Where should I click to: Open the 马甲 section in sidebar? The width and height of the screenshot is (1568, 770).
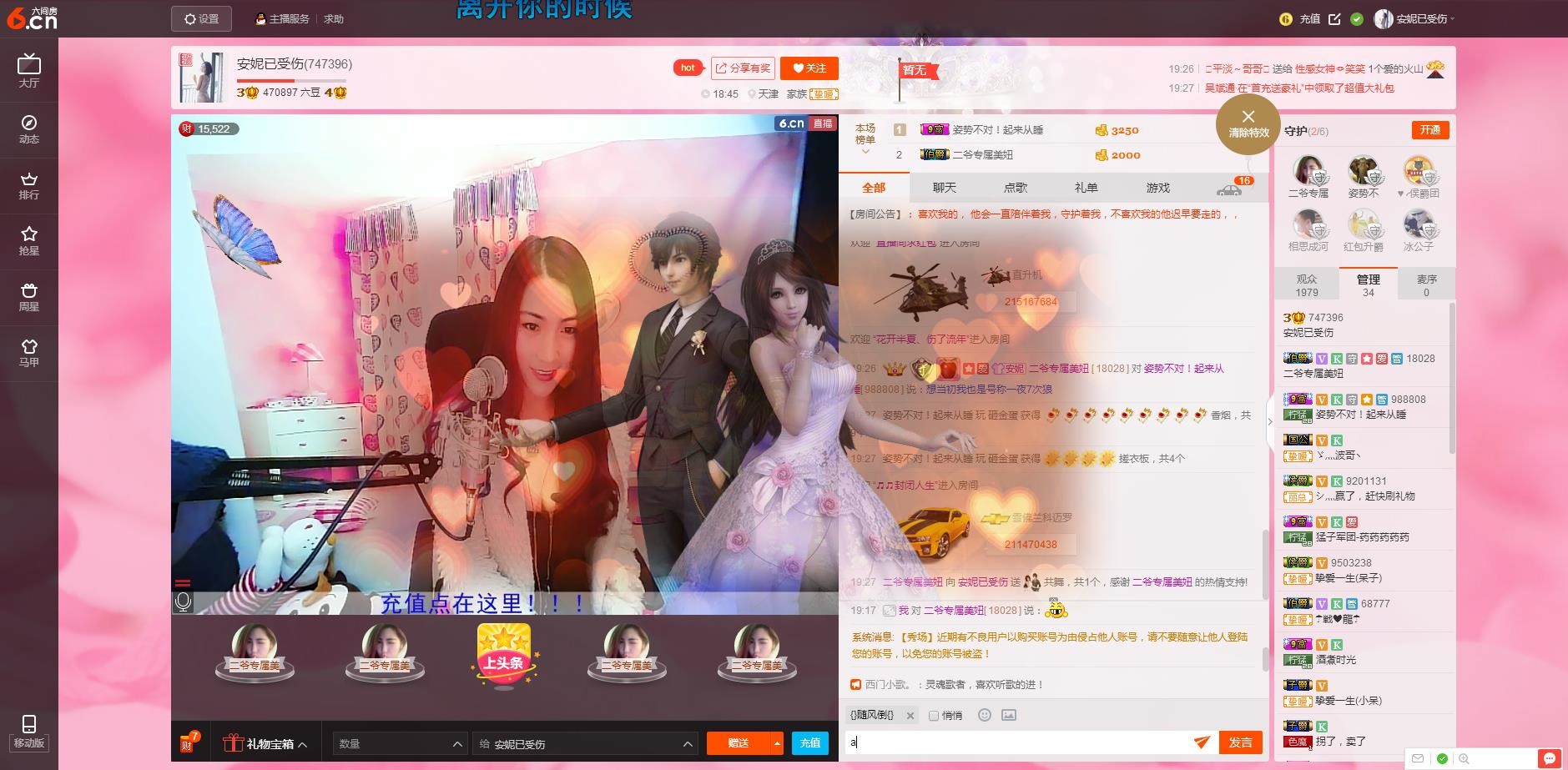(x=29, y=353)
